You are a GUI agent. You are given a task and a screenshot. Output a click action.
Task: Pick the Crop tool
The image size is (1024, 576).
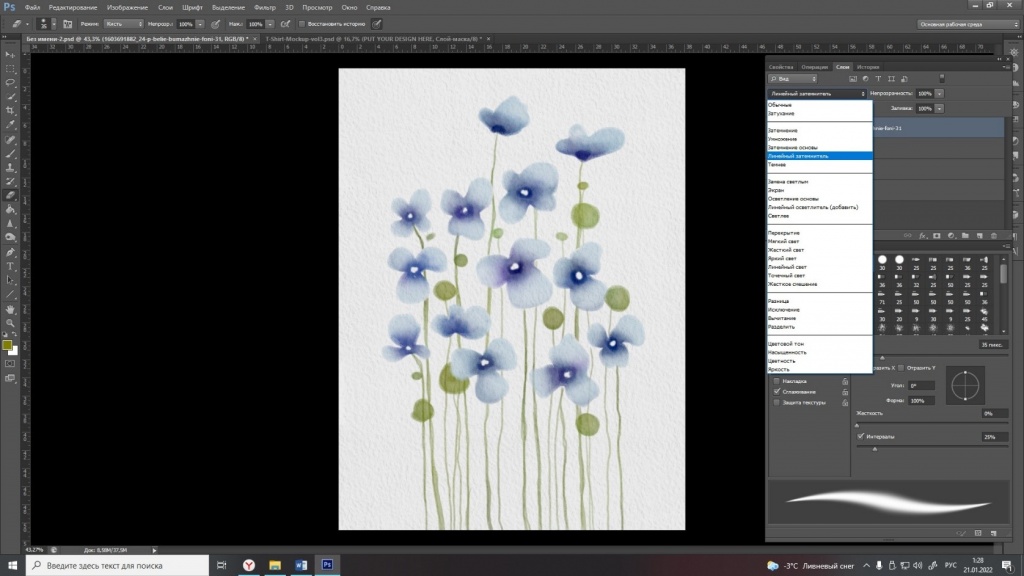click(10, 110)
